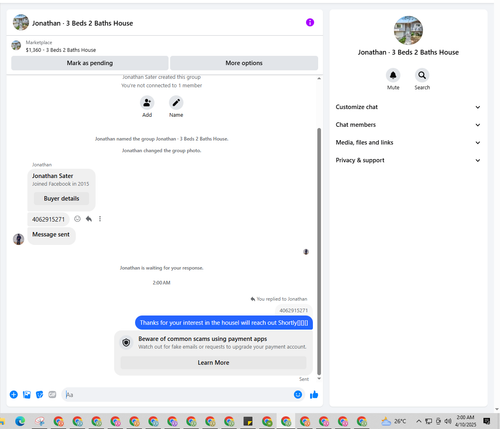The width and height of the screenshot is (500, 429).
Task: Open volume control in system tray
Action: [448, 421]
